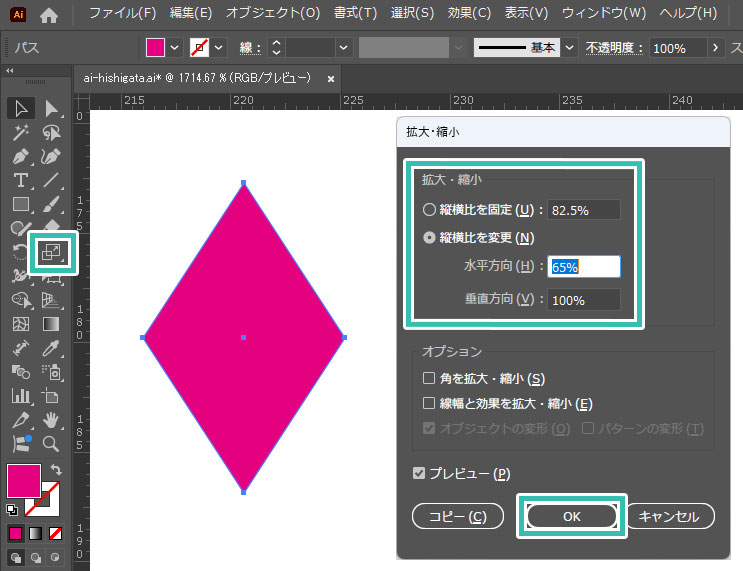Open the fill color dropdown in control bar
The width and height of the screenshot is (743, 571).
coord(176,48)
